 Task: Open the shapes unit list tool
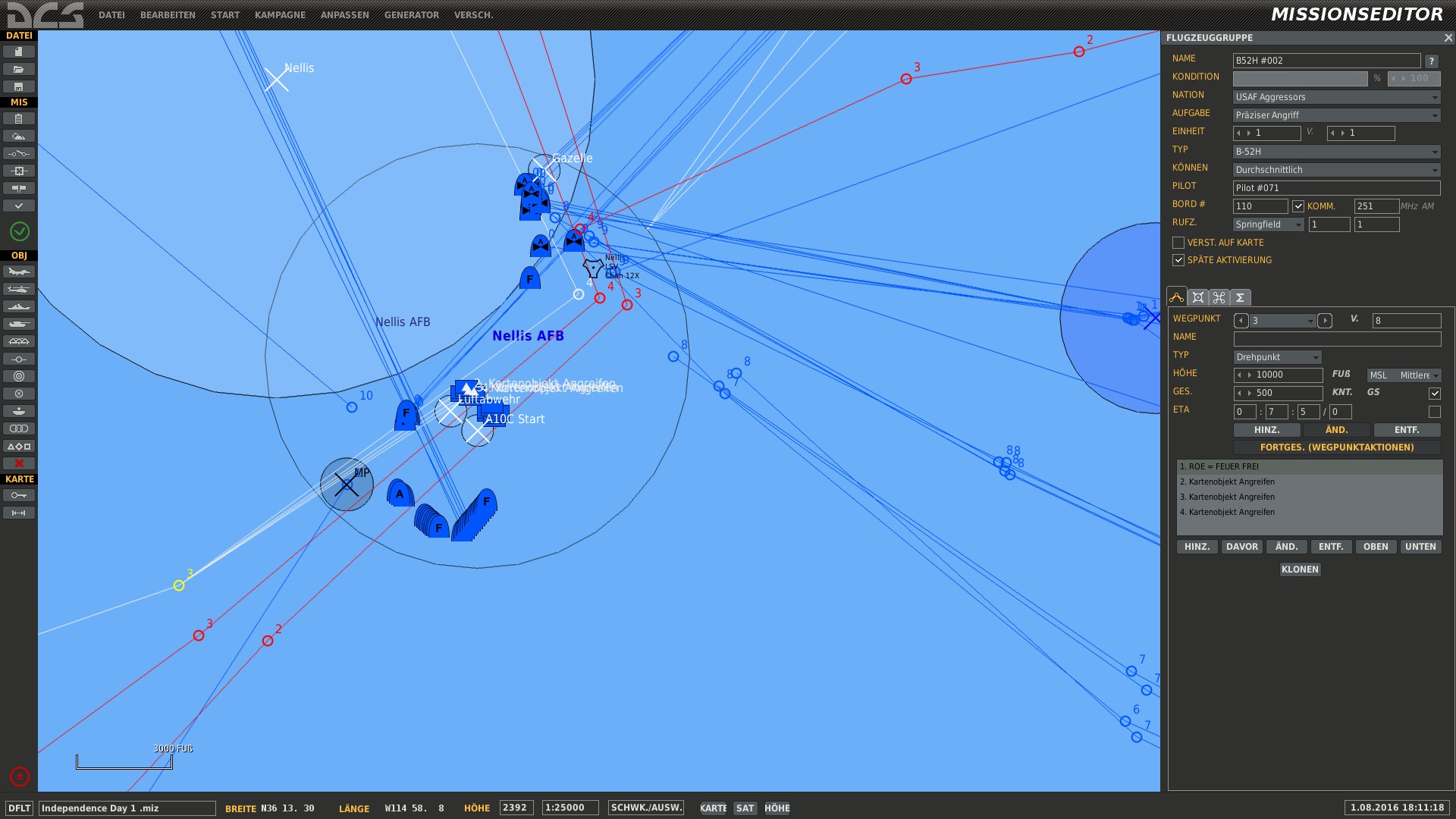19,446
